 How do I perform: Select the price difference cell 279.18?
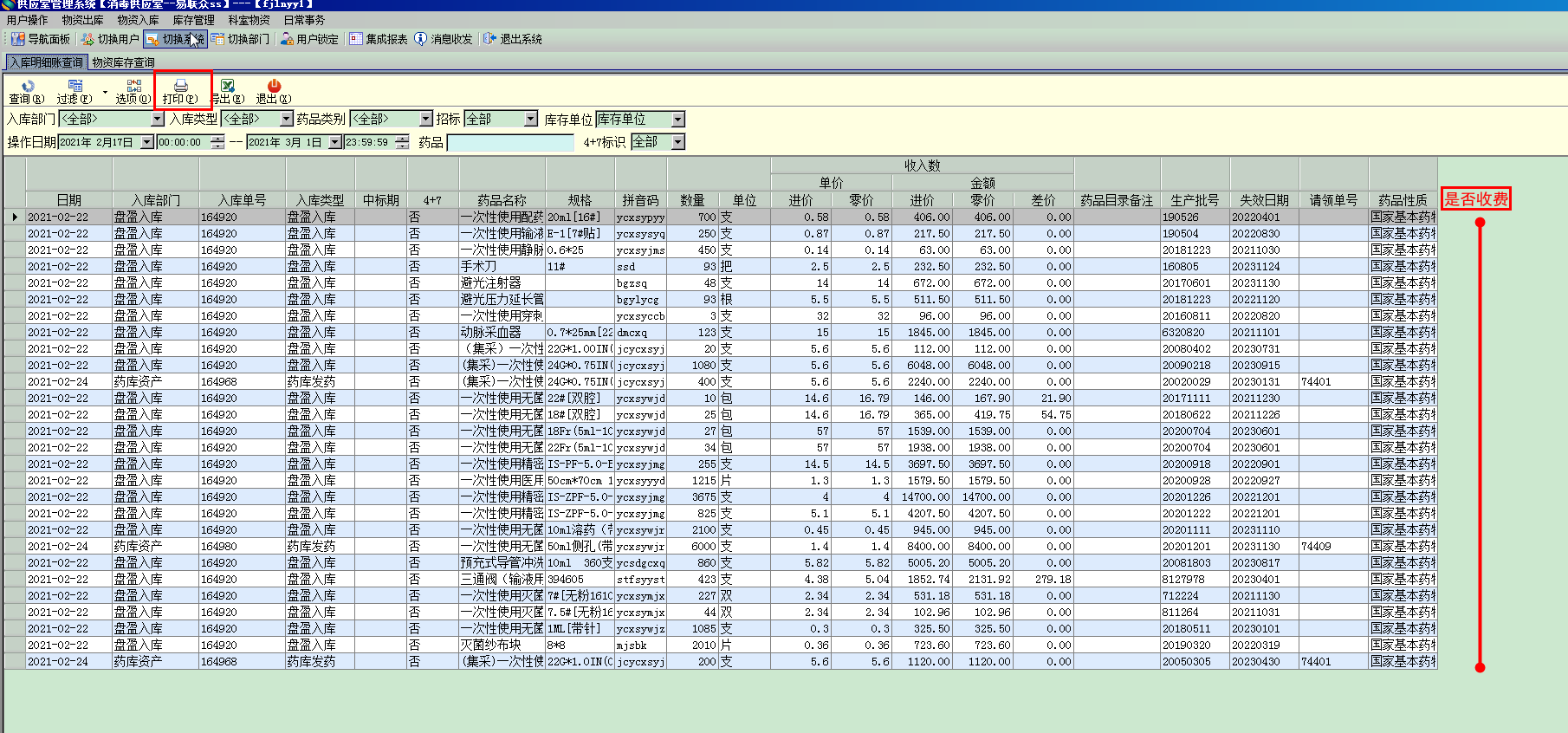click(x=1044, y=580)
